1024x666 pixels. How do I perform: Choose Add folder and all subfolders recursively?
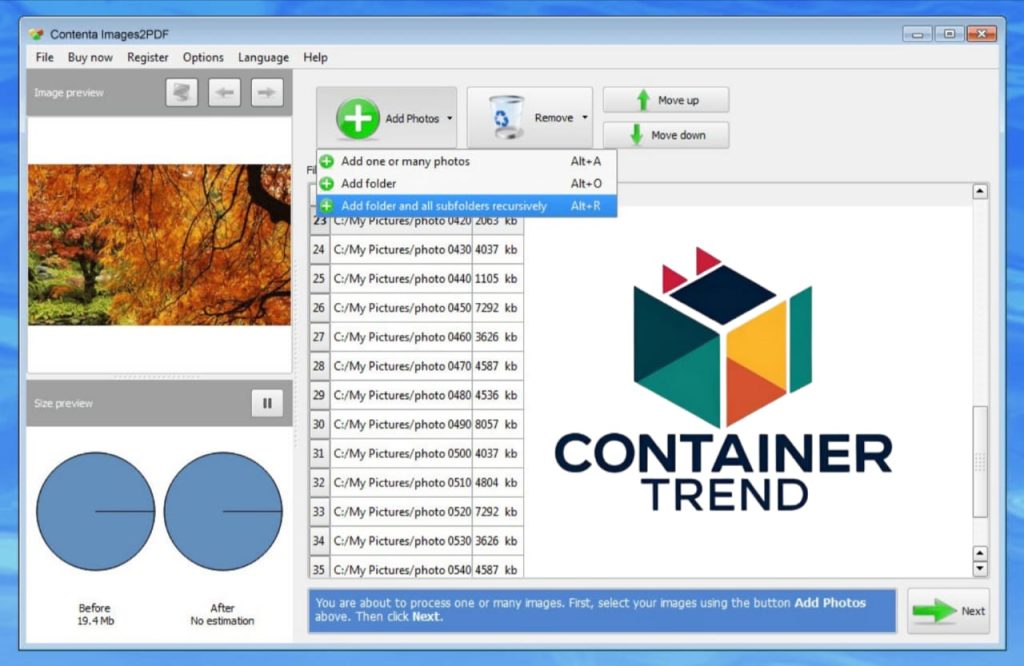[466, 206]
